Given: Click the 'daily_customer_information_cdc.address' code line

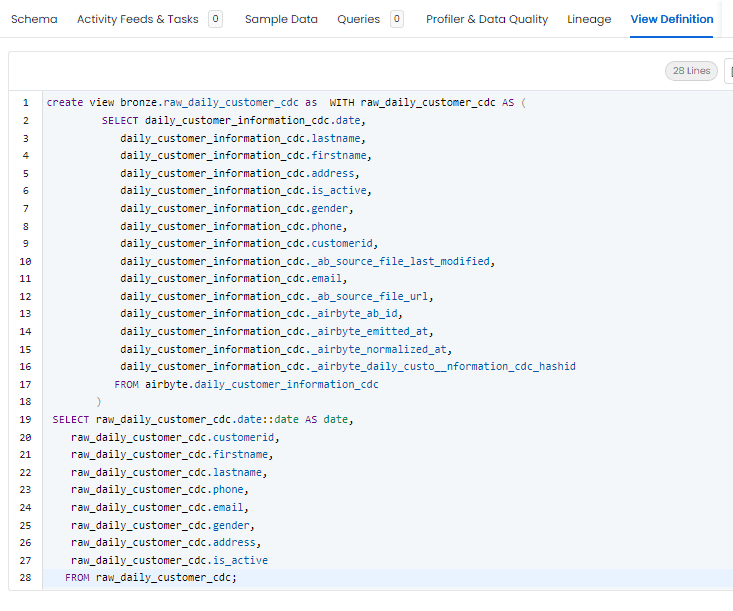Looking at the screenshot, I should (240, 173).
